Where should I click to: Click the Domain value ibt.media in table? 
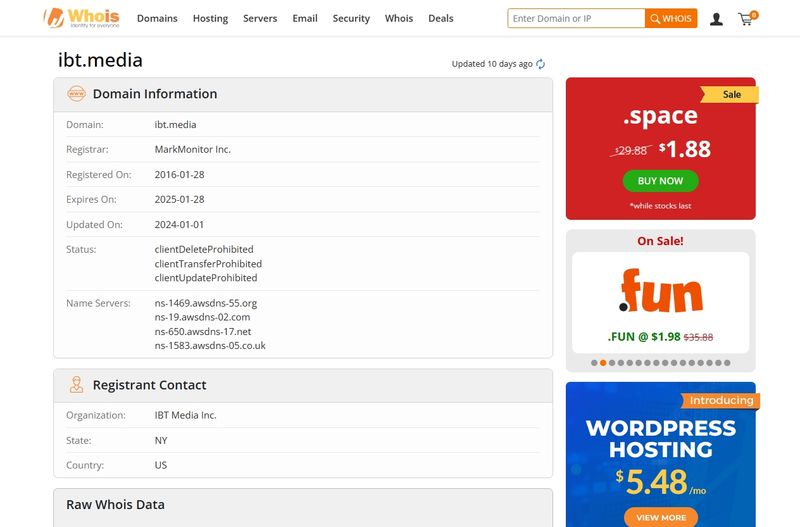(176, 124)
